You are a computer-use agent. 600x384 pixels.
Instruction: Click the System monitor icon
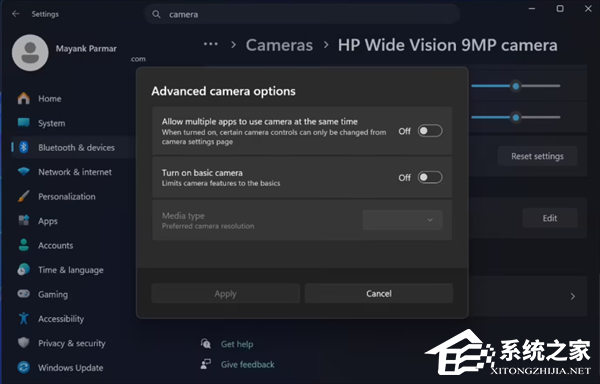24,123
